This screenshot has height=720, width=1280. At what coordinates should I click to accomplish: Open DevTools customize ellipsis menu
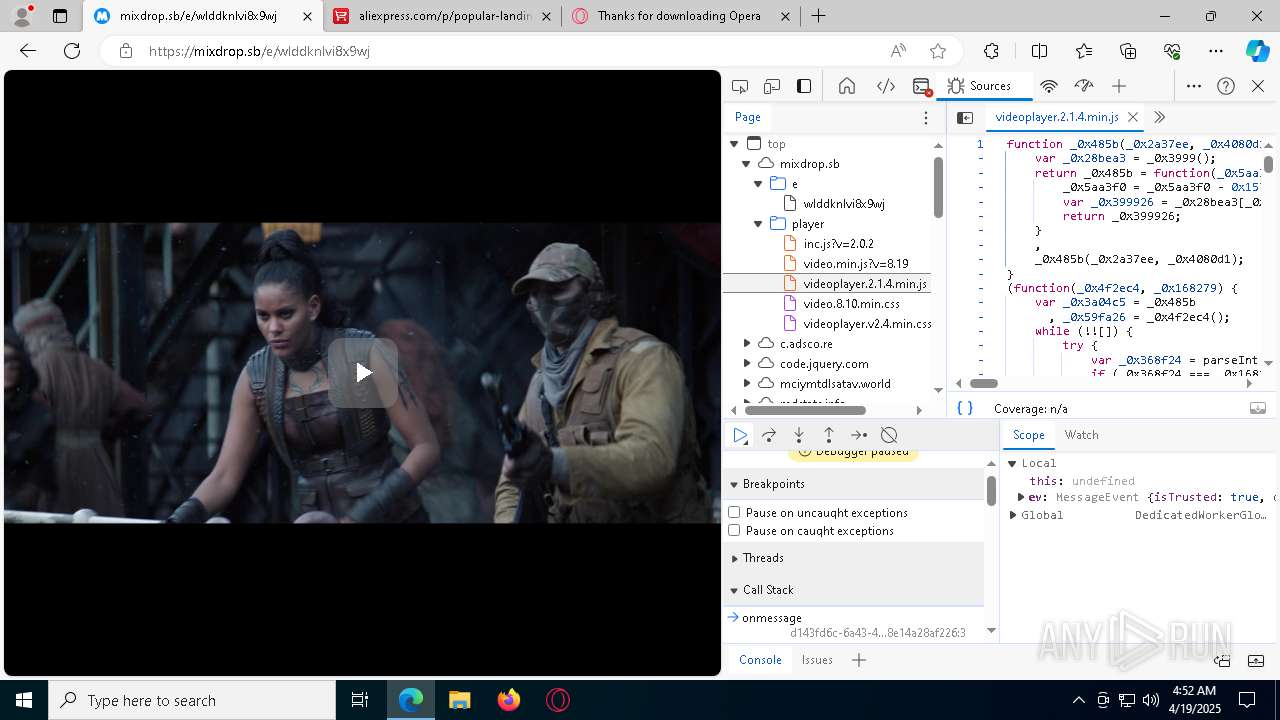[1194, 86]
